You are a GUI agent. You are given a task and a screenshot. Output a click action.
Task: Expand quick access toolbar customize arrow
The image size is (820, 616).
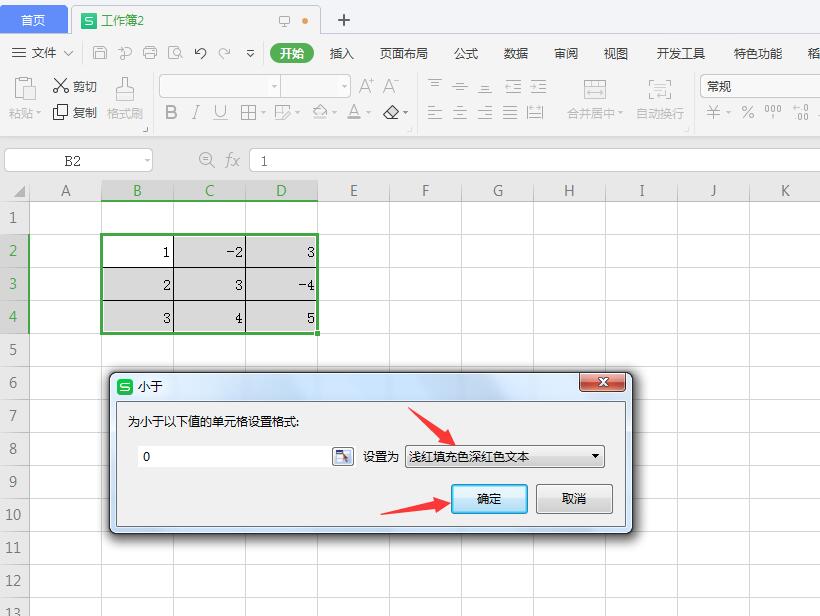(250, 53)
